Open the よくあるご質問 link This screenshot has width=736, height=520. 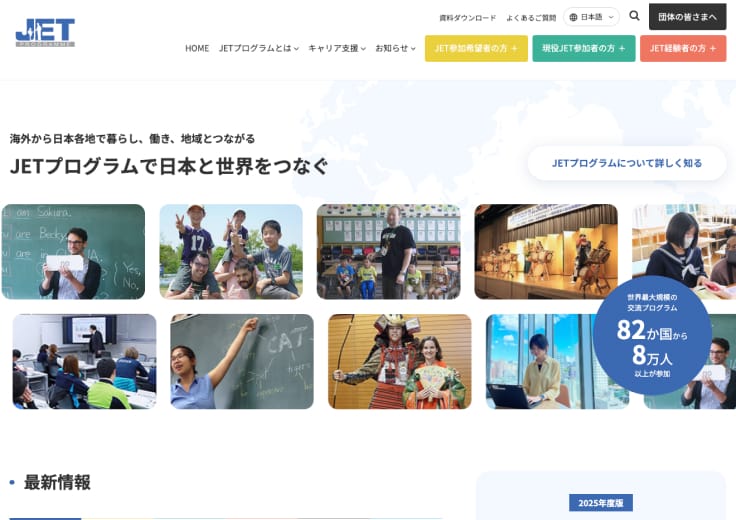click(x=531, y=18)
